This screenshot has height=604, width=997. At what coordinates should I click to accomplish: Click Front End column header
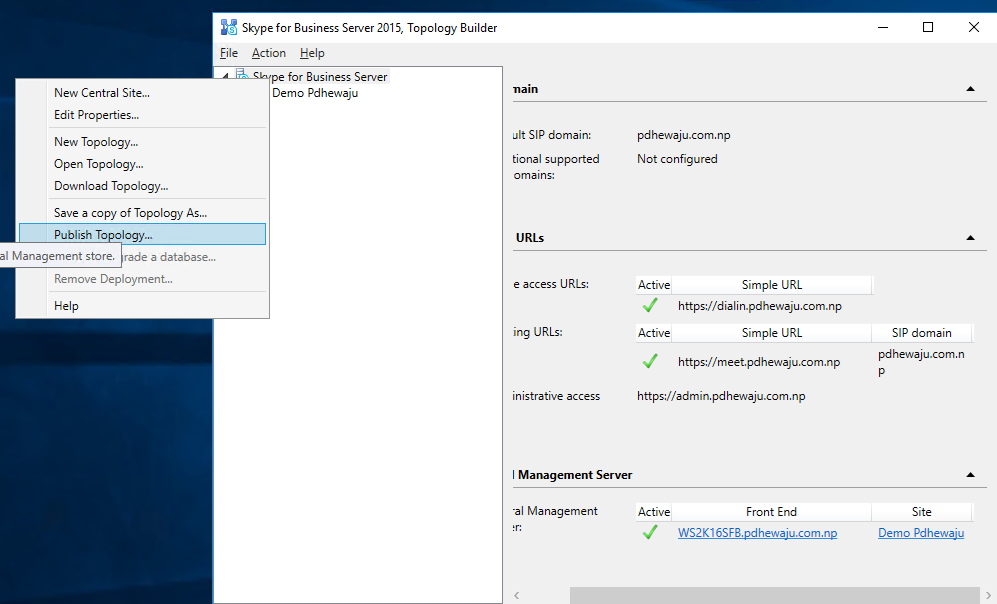(771, 512)
